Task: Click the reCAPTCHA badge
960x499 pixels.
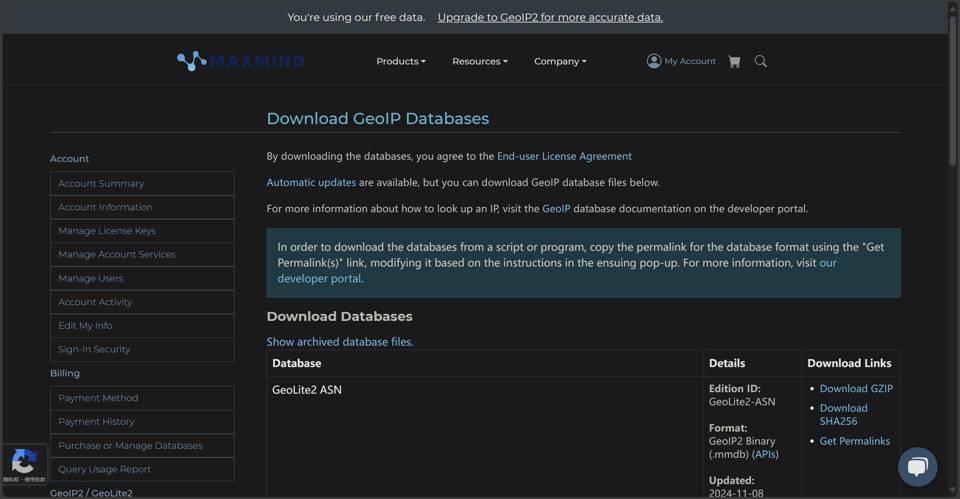Action: click(x=24, y=463)
